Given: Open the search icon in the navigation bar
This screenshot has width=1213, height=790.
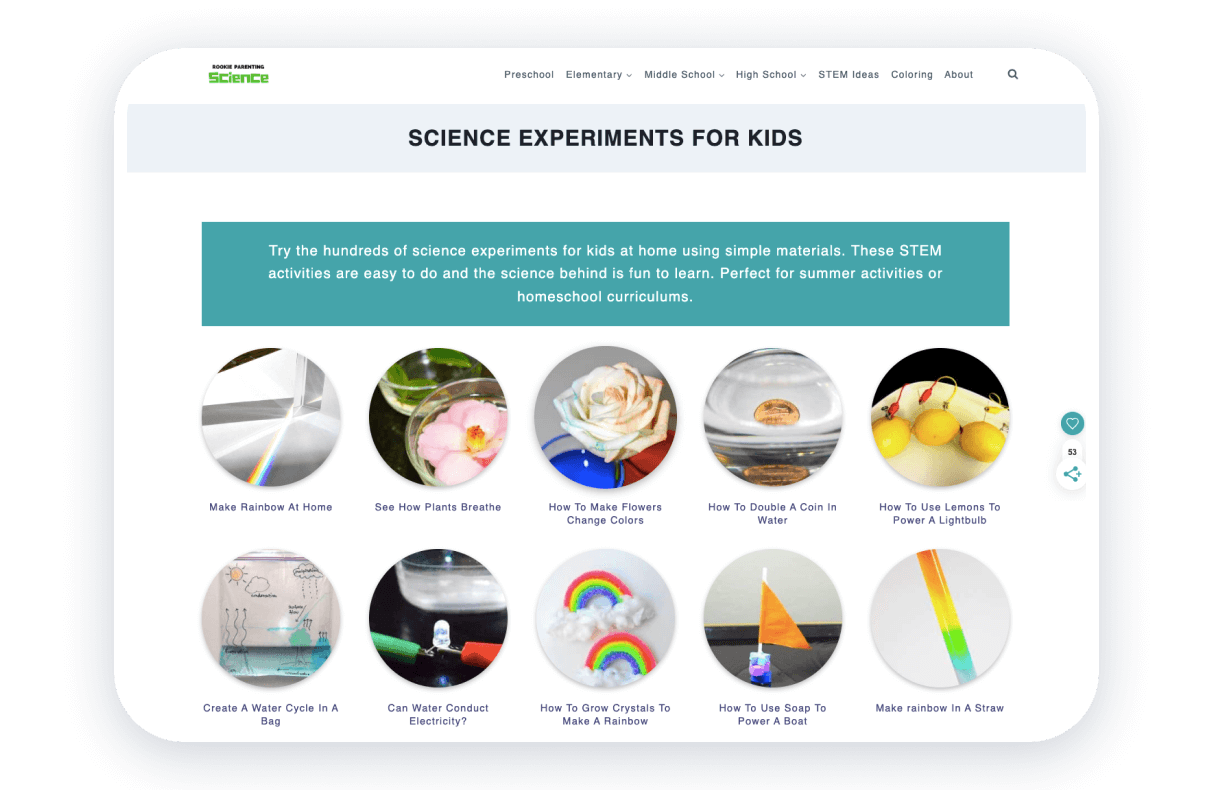Looking at the screenshot, I should click(1013, 74).
